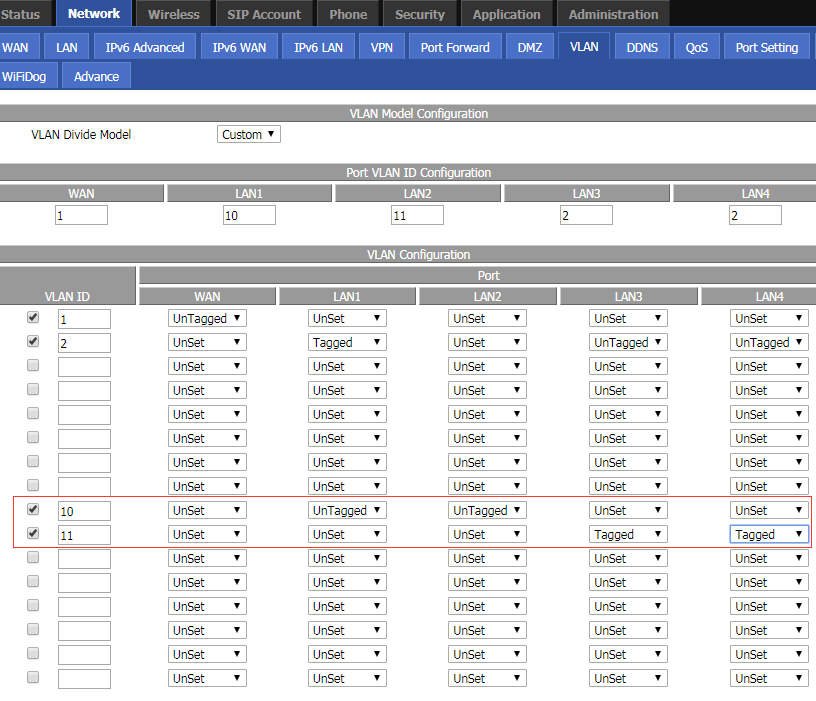Edit the VLAN ID 11 text field
The width and height of the screenshot is (816, 701).
84,535
